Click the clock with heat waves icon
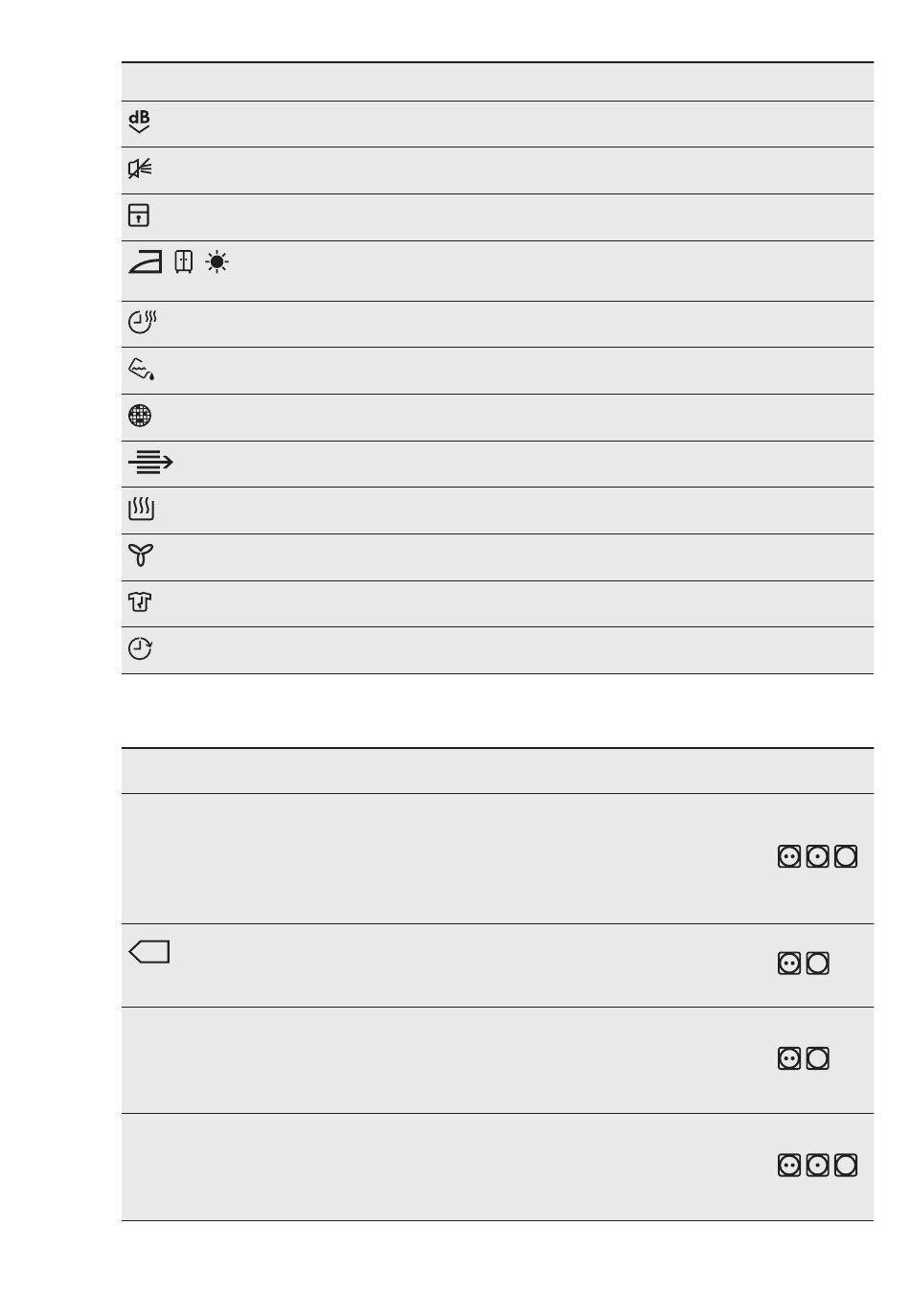Viewport: 910px width, 1316px height. point(142,323)
